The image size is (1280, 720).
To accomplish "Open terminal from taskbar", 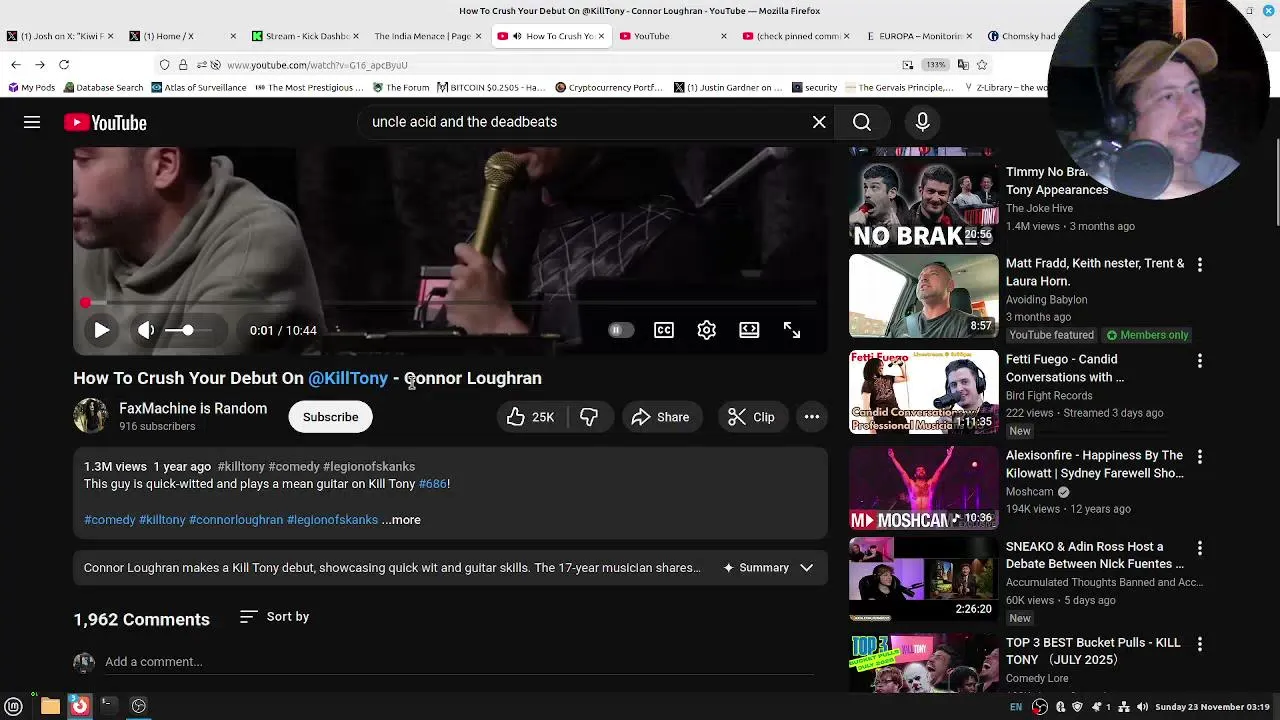I will 109,706.
